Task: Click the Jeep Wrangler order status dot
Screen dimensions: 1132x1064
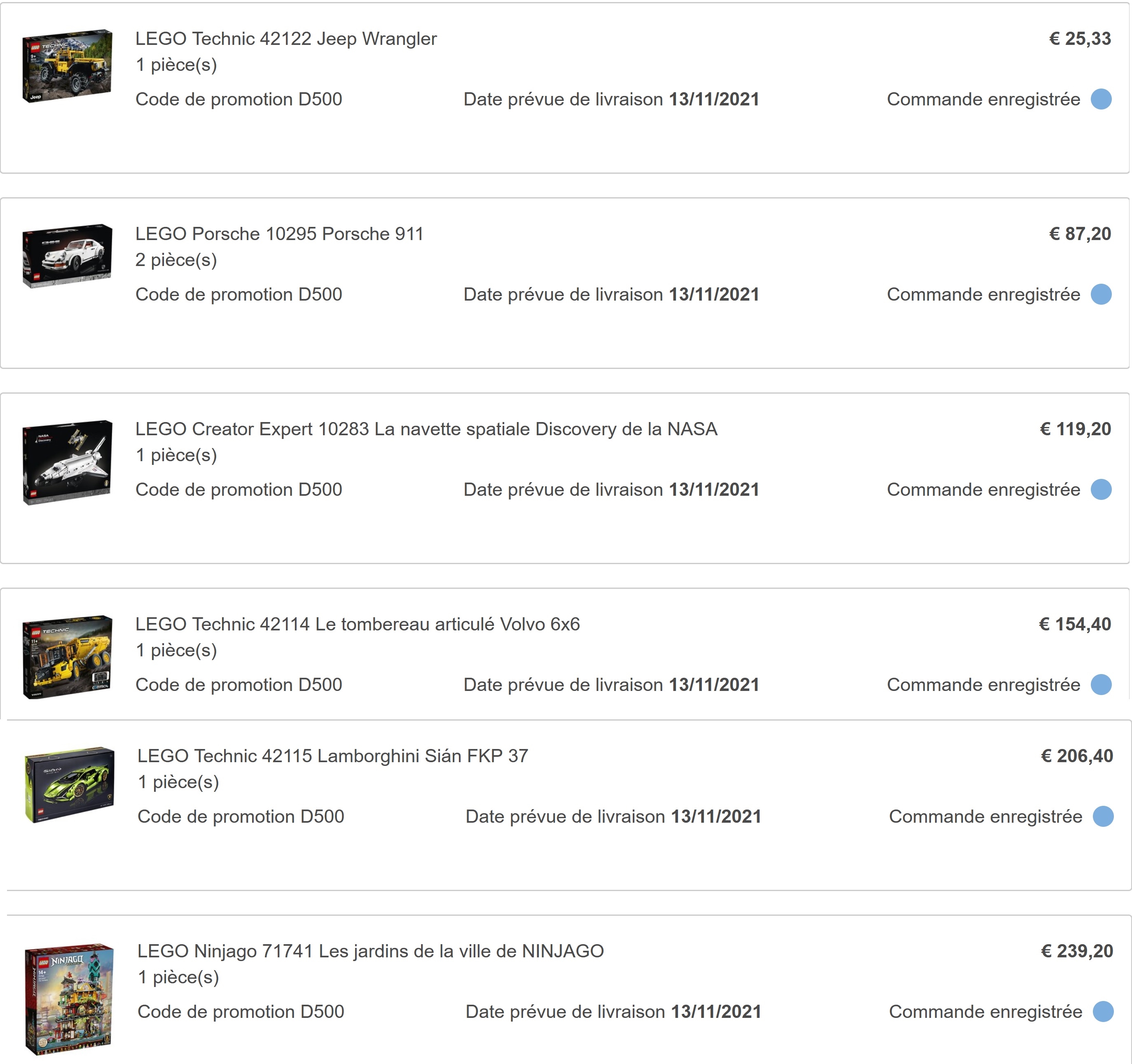Action: tap(1101, 99)
